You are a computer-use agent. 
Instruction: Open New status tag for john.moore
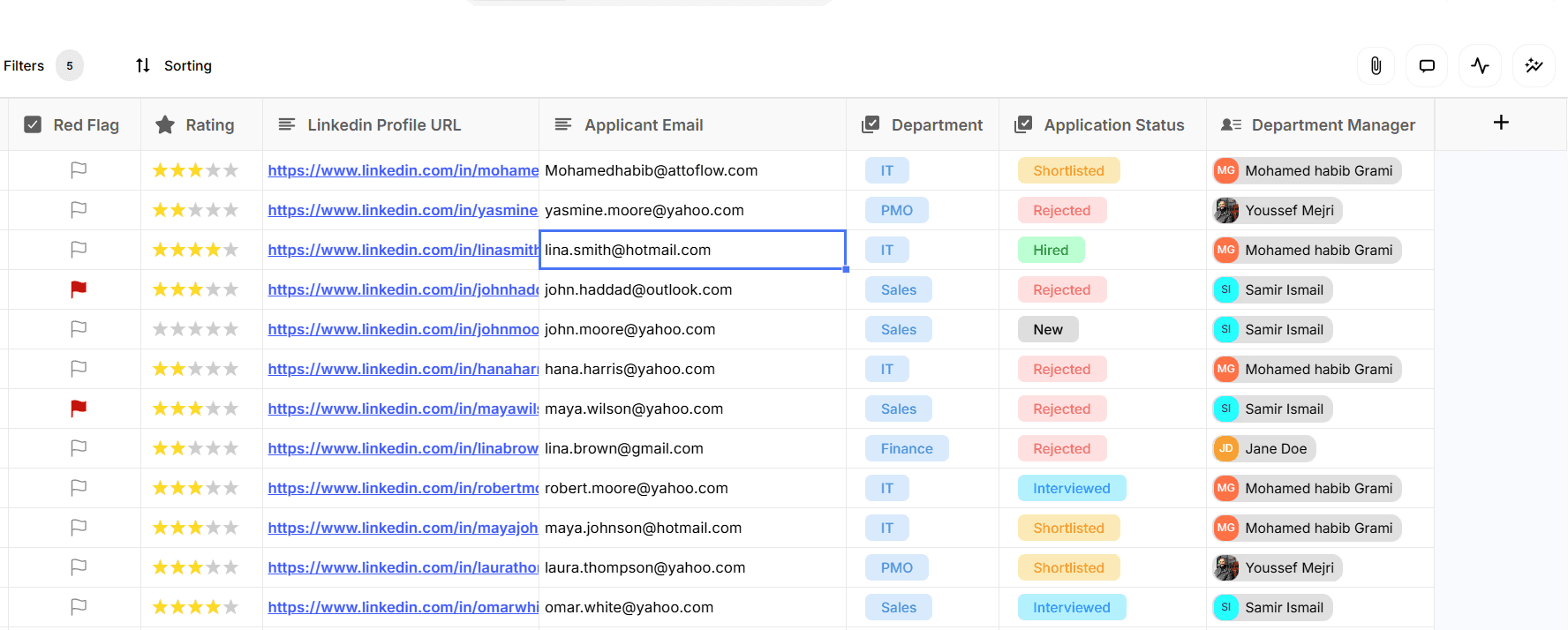point(1048,329)
